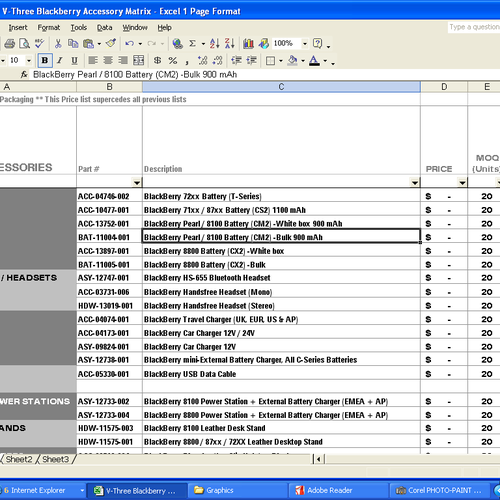Open Print Preview
This screenshot has width=500, height=500.
[x=24, y=44]
